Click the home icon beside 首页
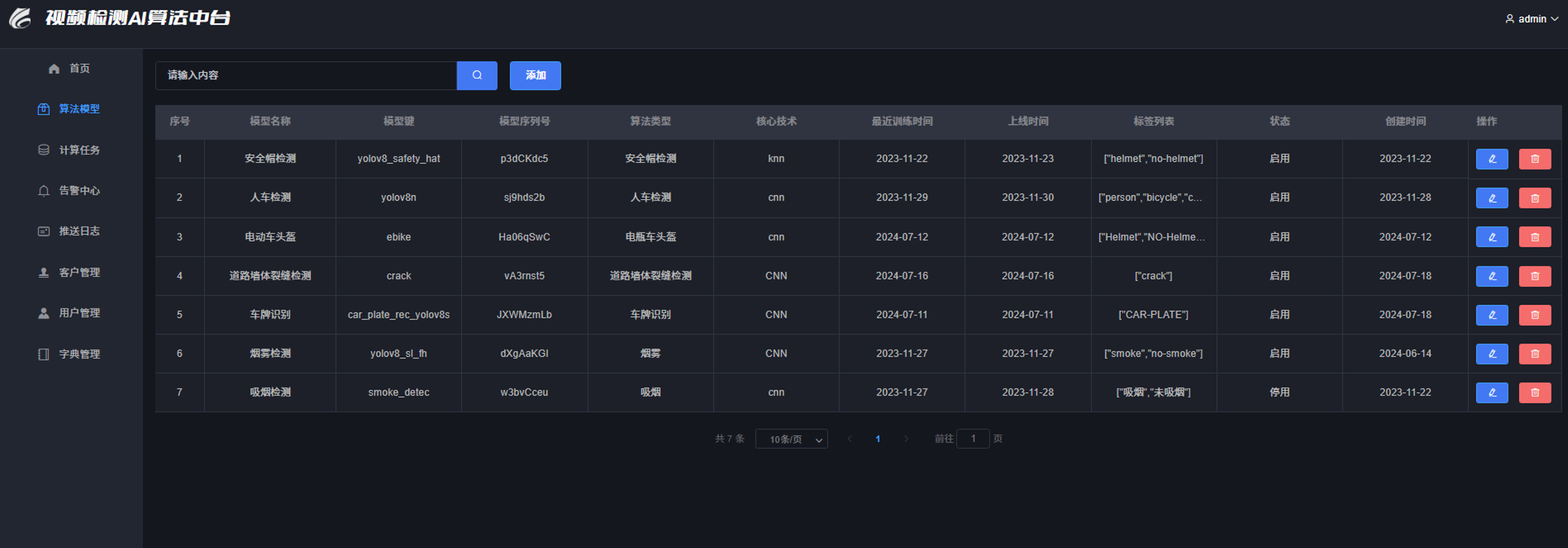The image size is (1568, 548). (54, 68)
